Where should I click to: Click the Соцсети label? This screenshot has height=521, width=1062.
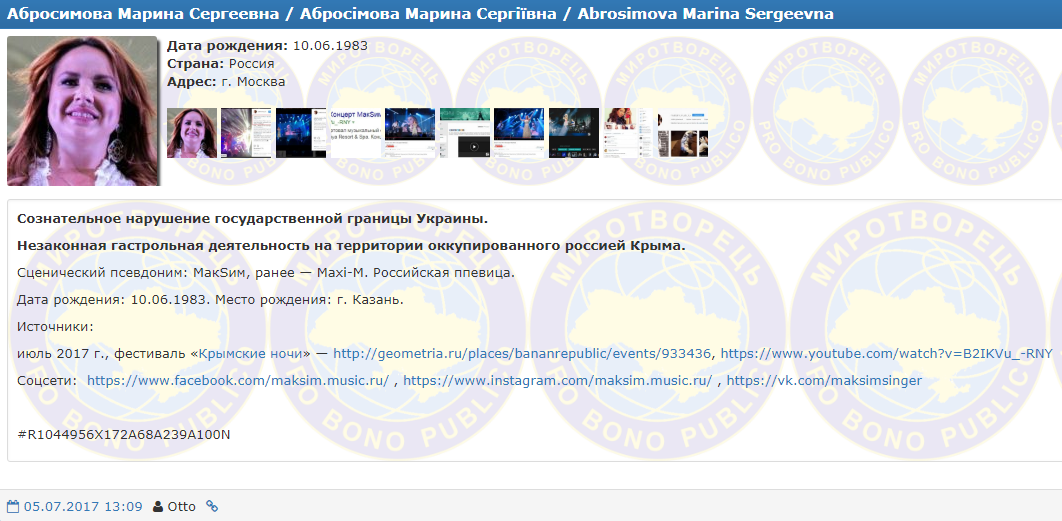pos(47,381)
